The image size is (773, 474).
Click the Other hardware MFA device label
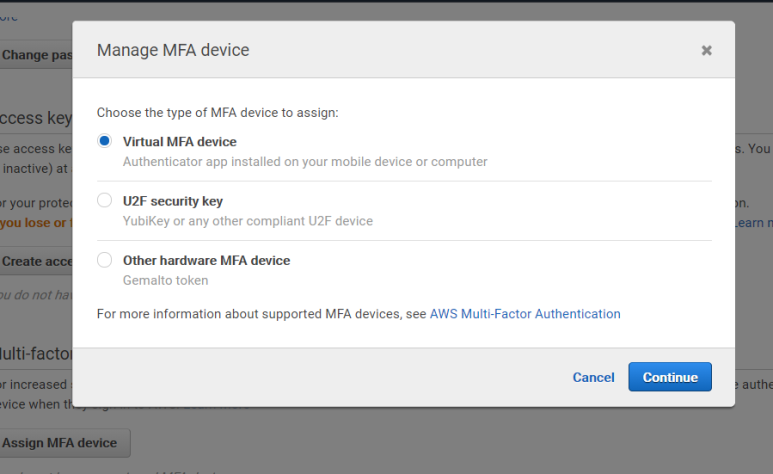206,260
